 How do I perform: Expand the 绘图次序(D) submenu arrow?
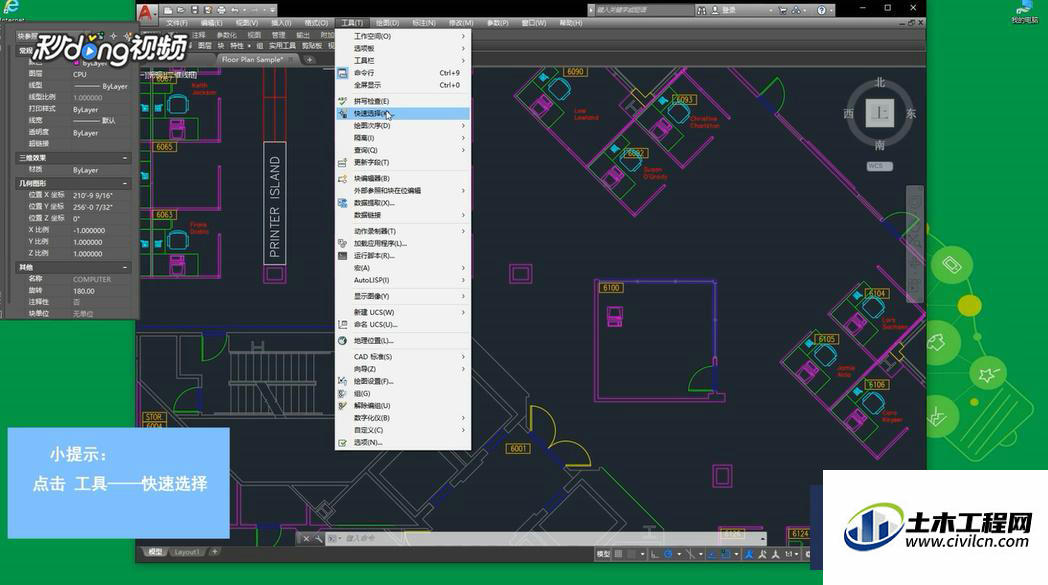(463, 126)
